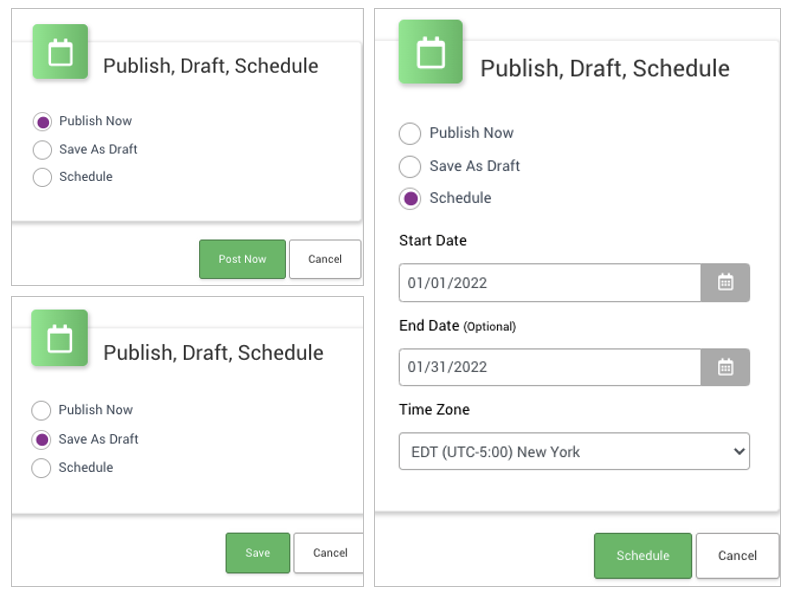Click the End Date input field
Viewport: 786px width, 593px height.
(549, 367)
